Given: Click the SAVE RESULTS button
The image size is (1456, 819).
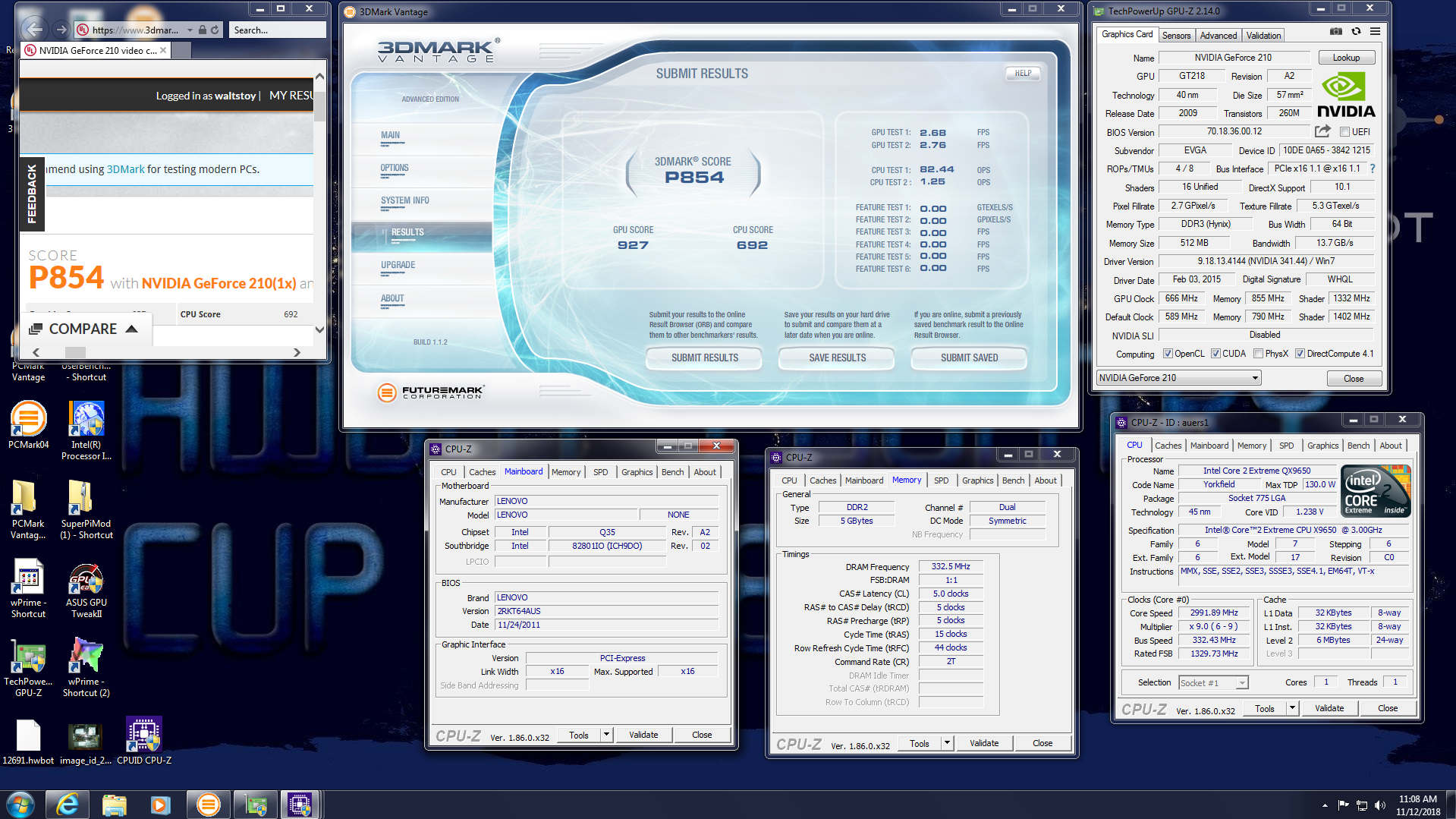Looking at the screenshot, I should coord(837,358).
